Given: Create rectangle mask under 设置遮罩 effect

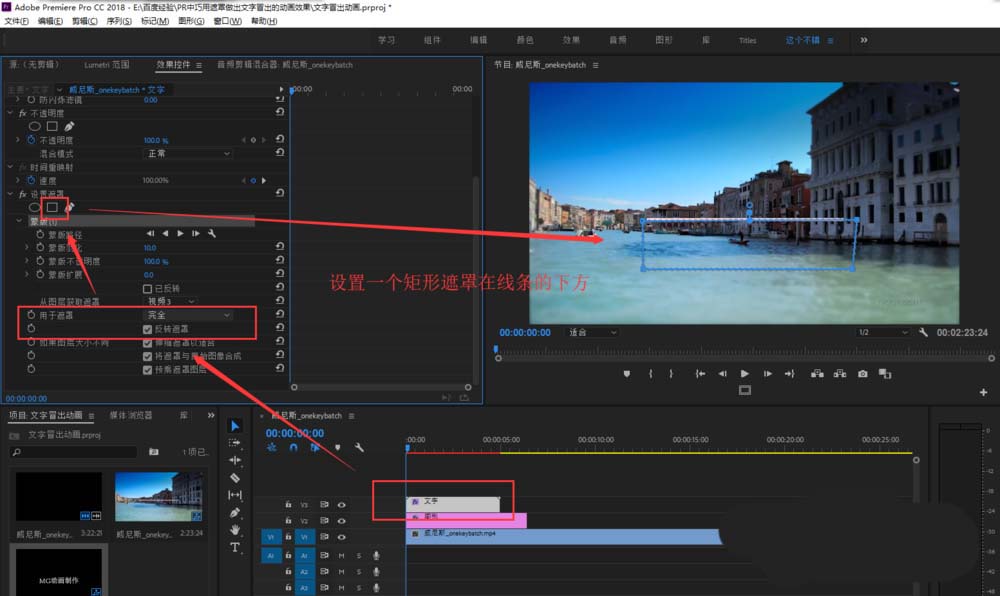Looking at the screenshot, I should [52, 207].
